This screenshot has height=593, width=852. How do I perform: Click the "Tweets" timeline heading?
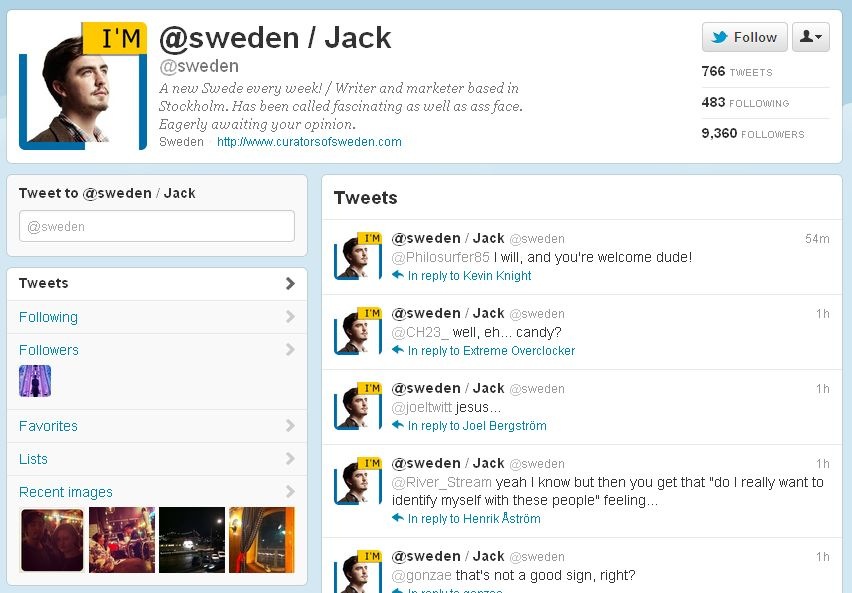[x=366, y=198]
